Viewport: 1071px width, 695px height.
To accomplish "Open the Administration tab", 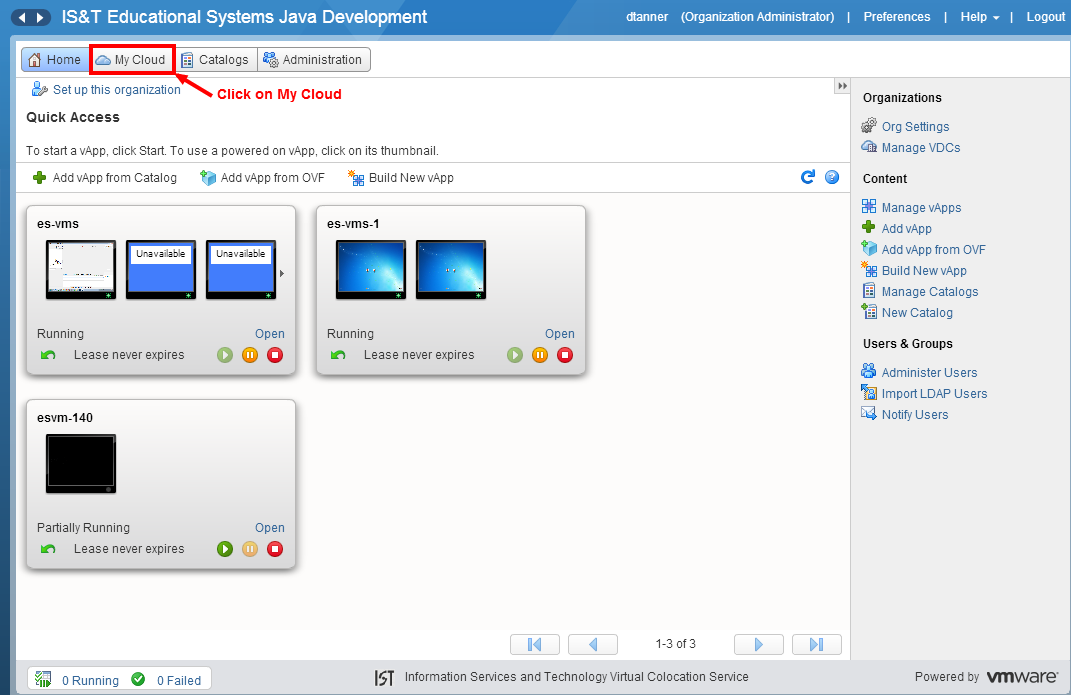I will [313, 60].
